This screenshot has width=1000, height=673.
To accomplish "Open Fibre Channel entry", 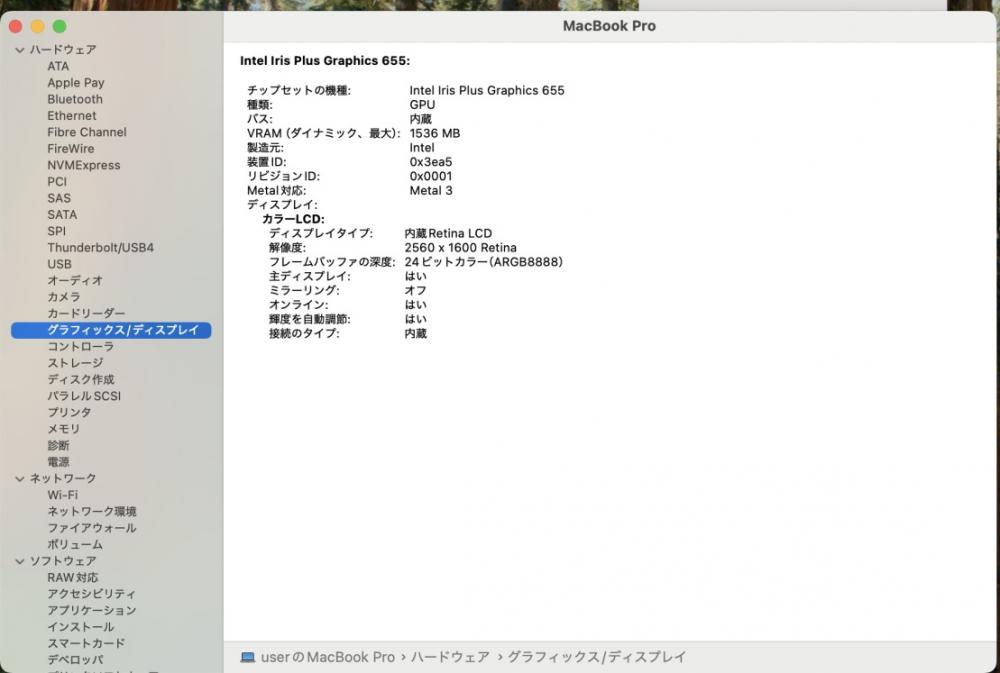I will click(x=87, y=132).
